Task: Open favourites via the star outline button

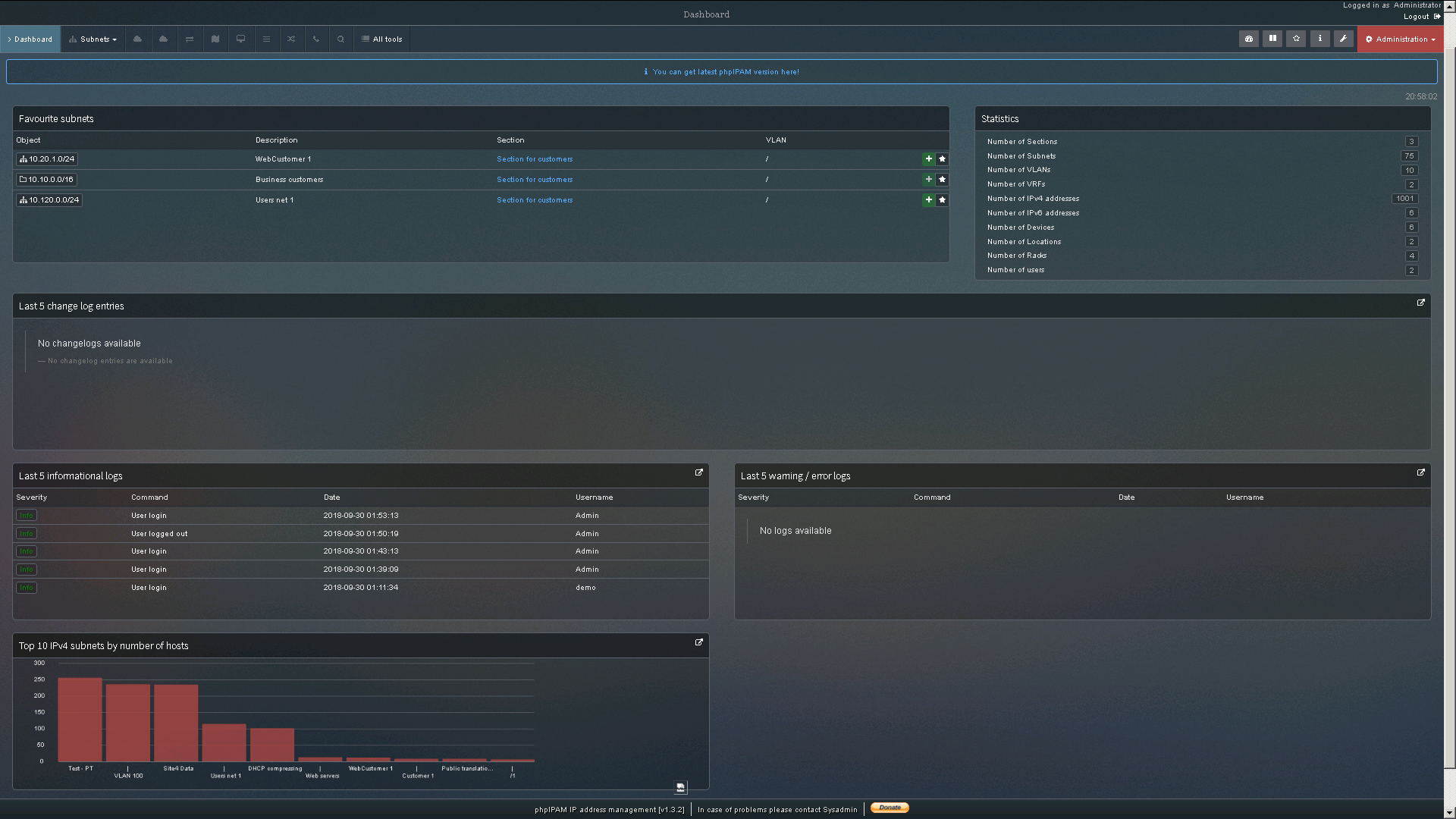Action: pos(1296,39)
